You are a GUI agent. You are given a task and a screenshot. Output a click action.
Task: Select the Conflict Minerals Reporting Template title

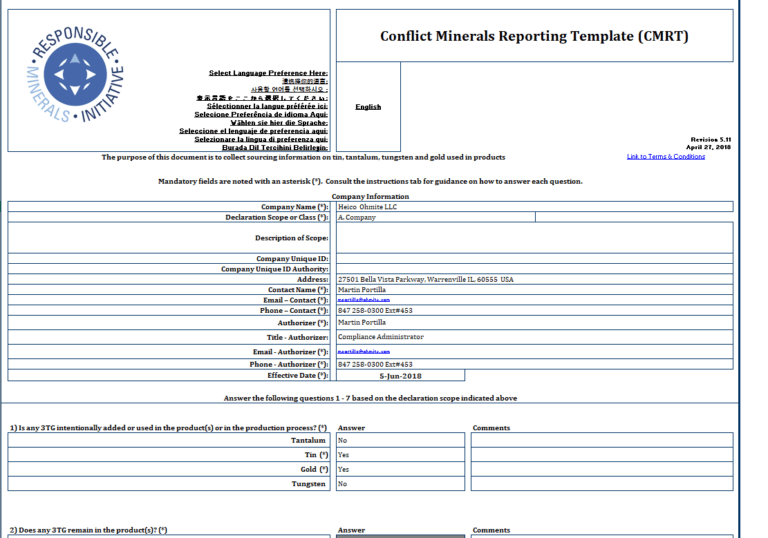[534, 37]
